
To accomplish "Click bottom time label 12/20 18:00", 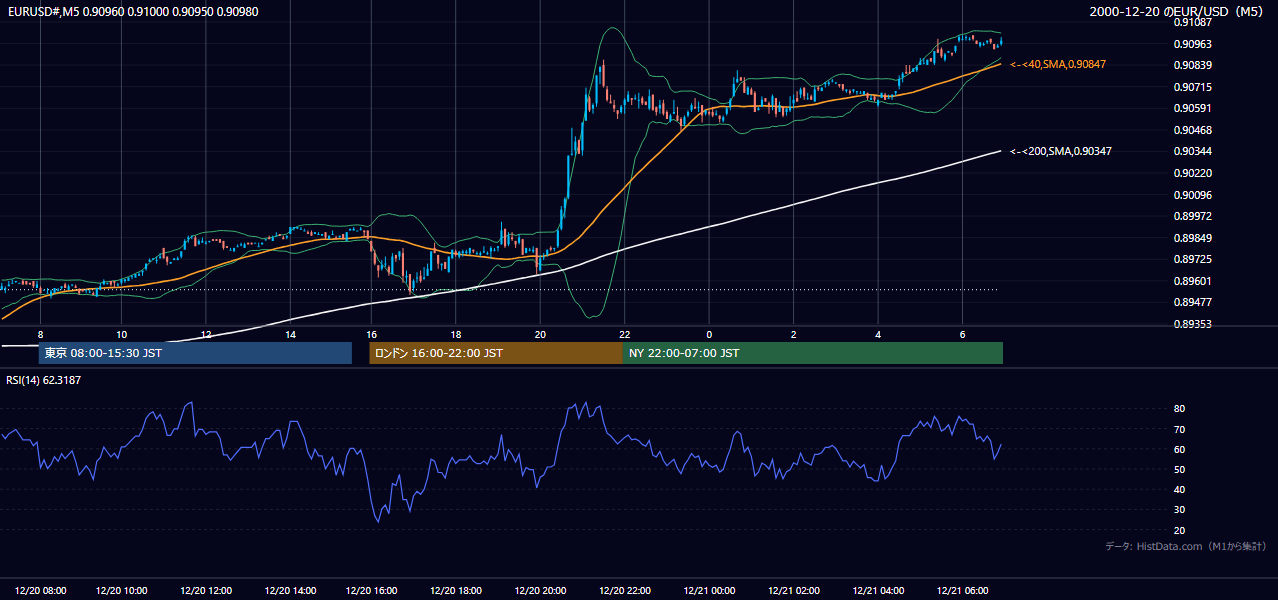I will point(455,590).
